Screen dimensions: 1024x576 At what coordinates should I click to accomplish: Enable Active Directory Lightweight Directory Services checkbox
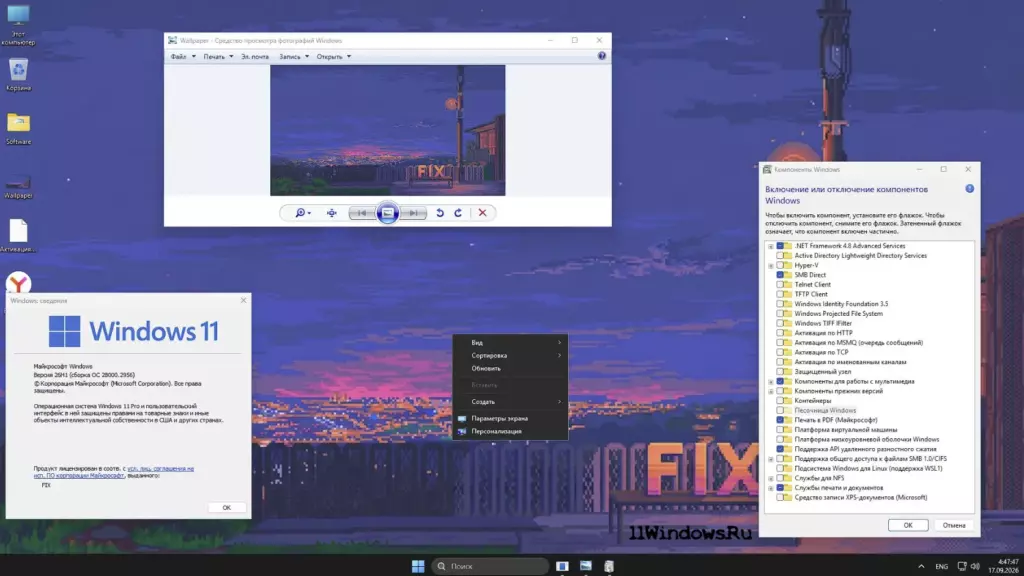pos(780,256)
